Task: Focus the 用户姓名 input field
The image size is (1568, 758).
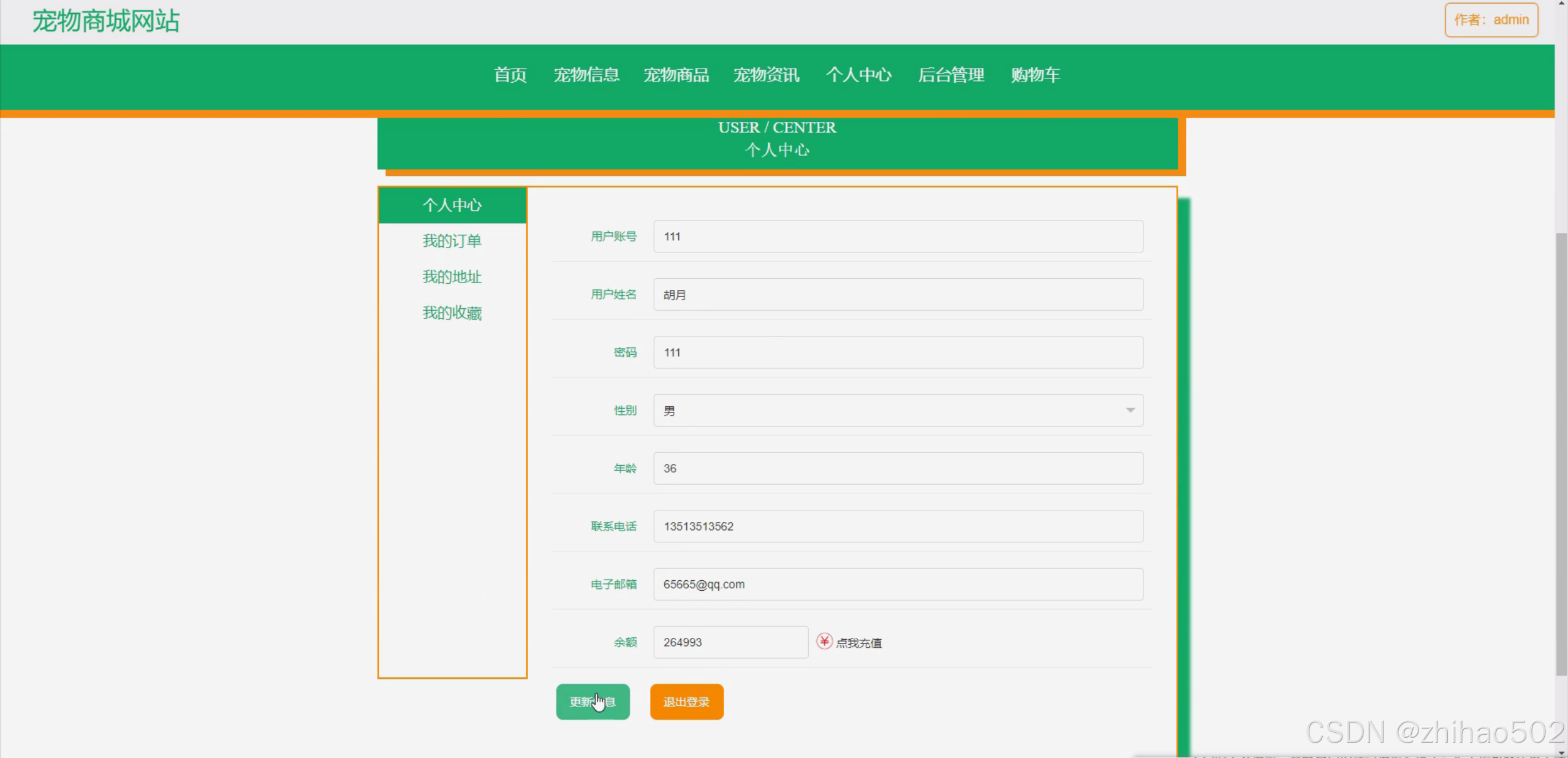Action: pos(898,295)
